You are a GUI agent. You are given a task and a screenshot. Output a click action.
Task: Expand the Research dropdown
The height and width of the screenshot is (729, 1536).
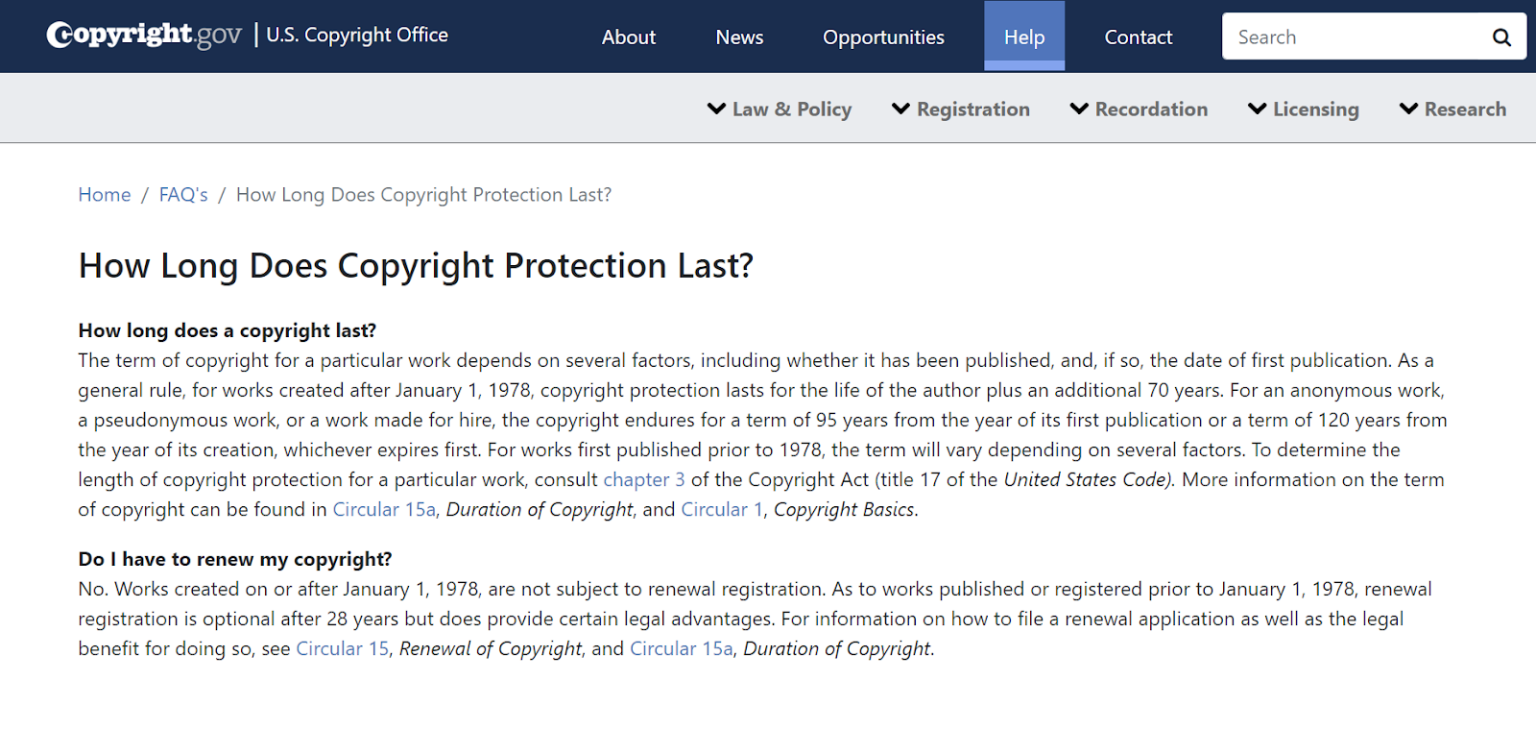(1466, 108)
